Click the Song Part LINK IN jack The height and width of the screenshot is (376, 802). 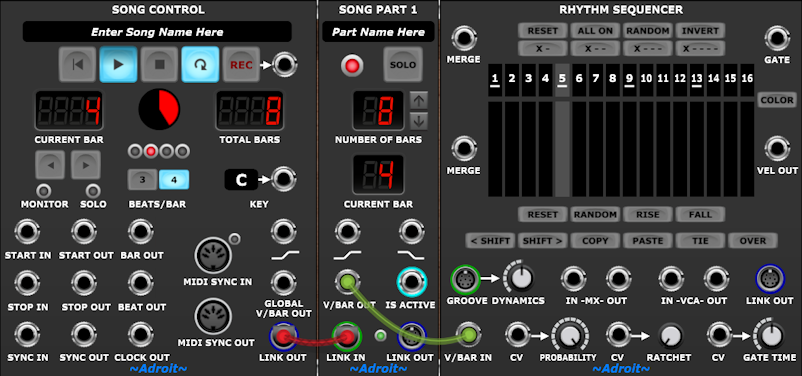pyautogui.click(x=347, y=337)
